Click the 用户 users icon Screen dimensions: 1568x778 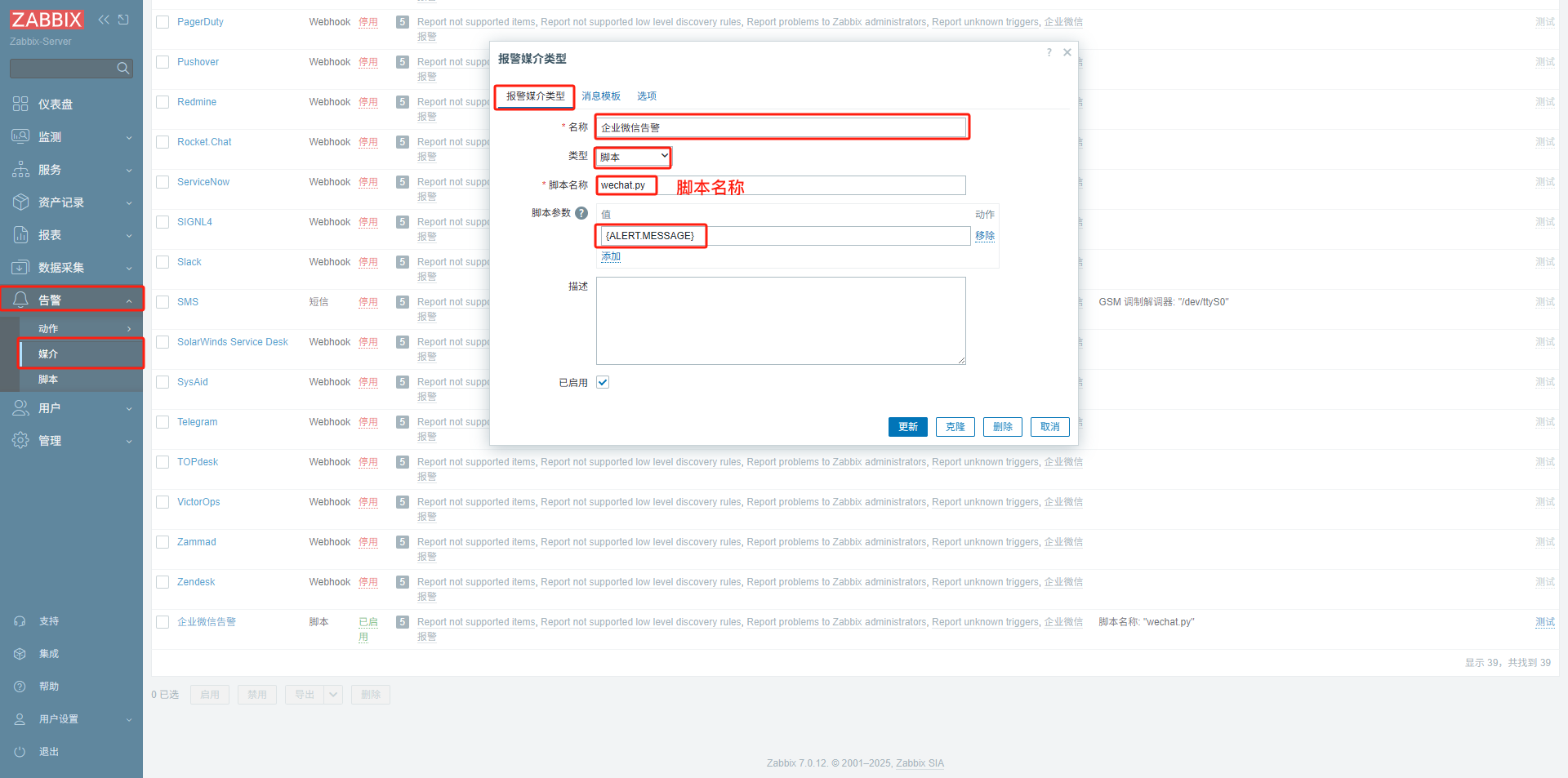tap(20, 407)
